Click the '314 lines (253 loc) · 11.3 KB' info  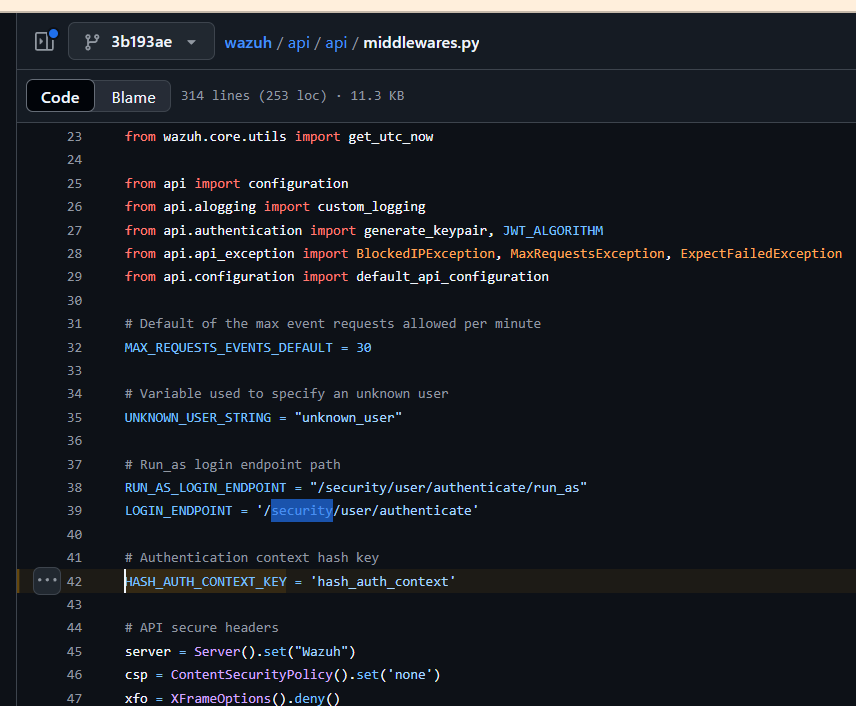click(293, 96)
